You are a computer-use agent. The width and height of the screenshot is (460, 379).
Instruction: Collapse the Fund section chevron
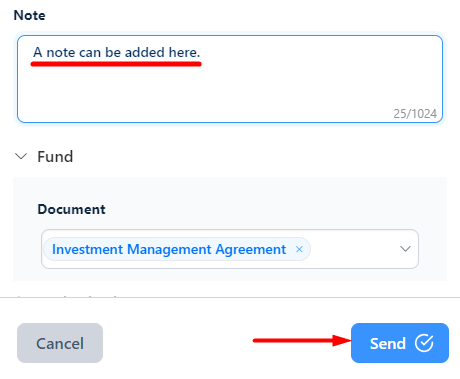click(x=21, y=156)
